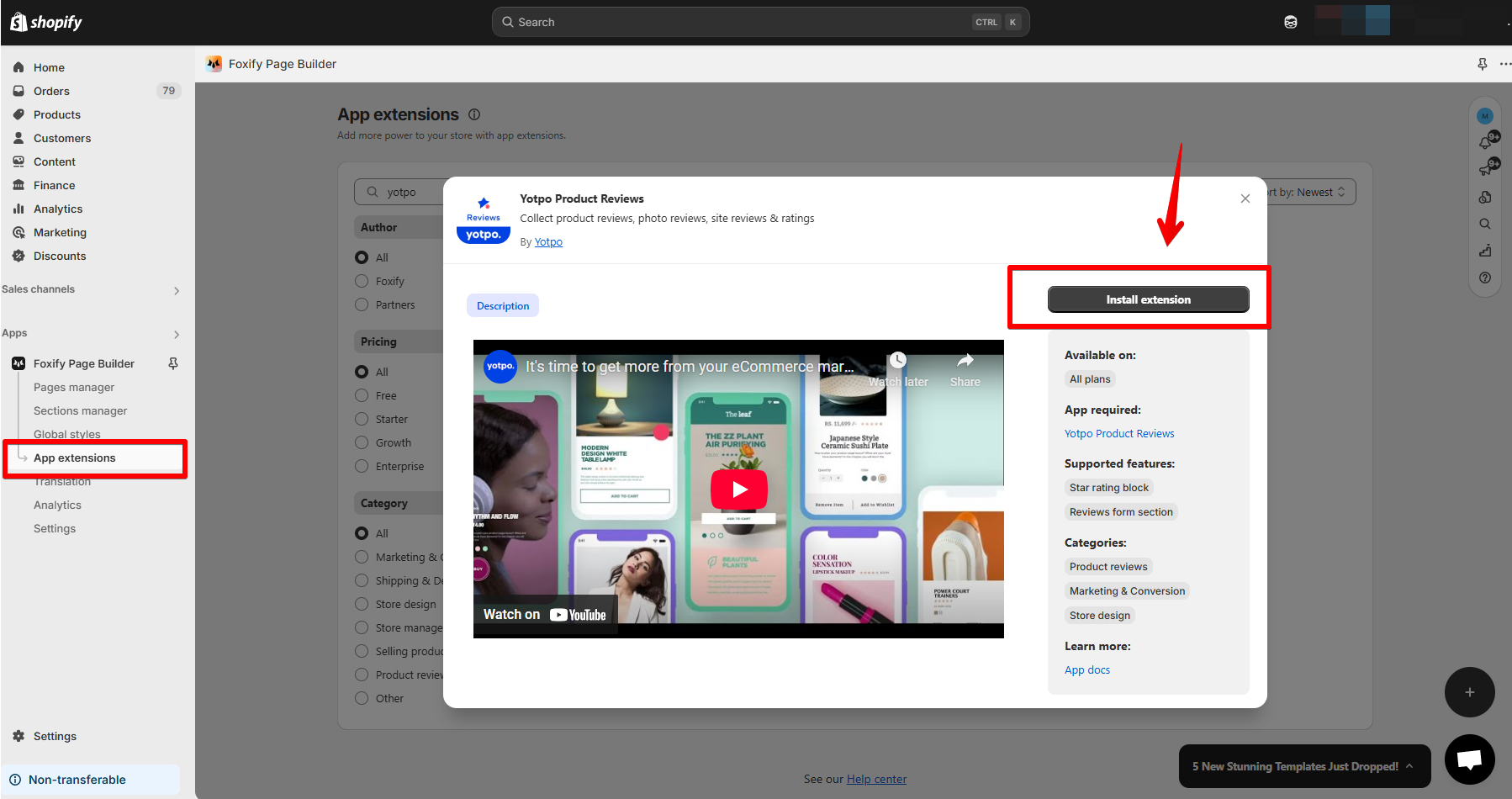
Task: Select the Foxify author radio button
Action: coord(362,281)
